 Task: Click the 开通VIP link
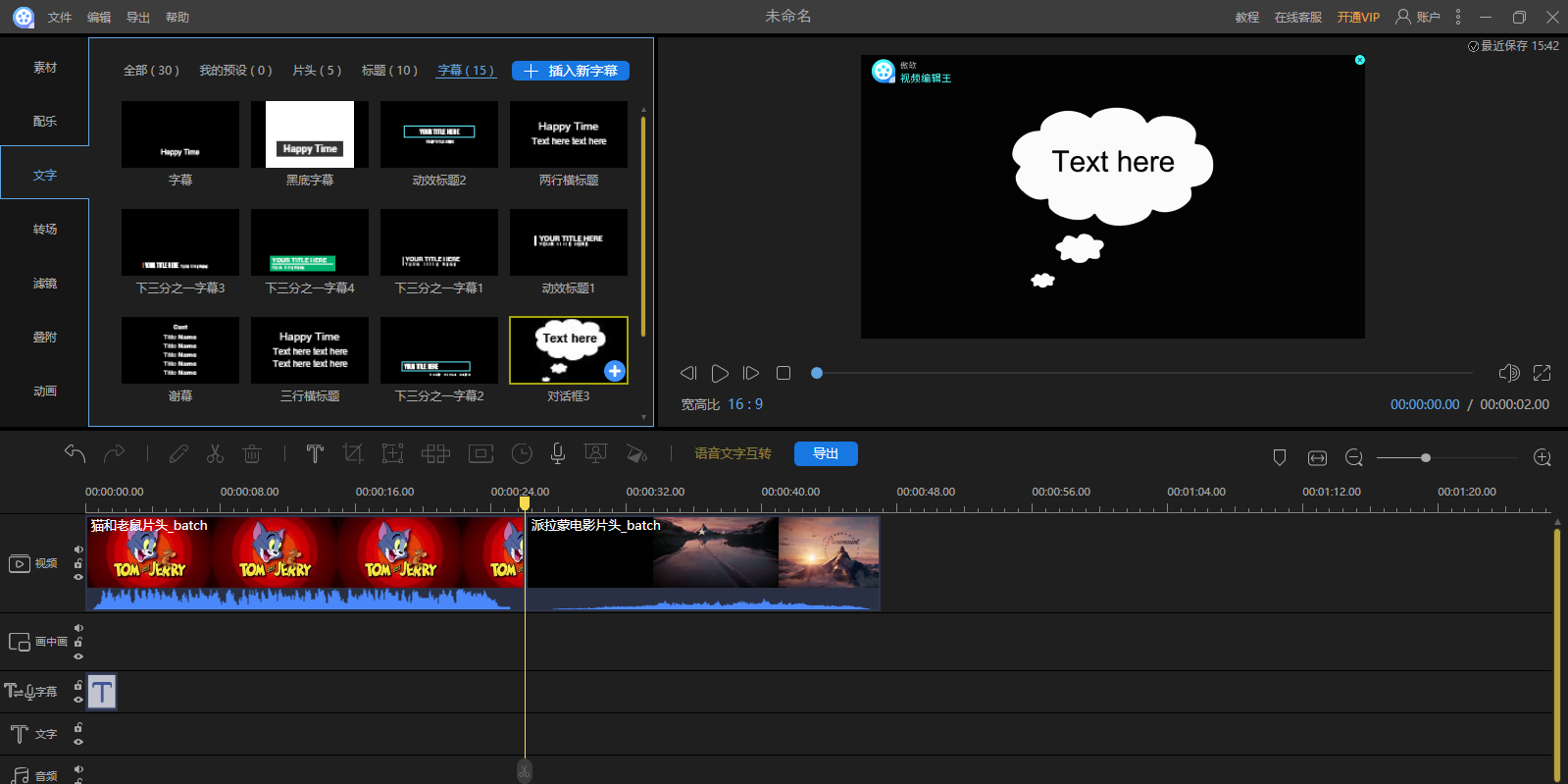pos(1358,18)
